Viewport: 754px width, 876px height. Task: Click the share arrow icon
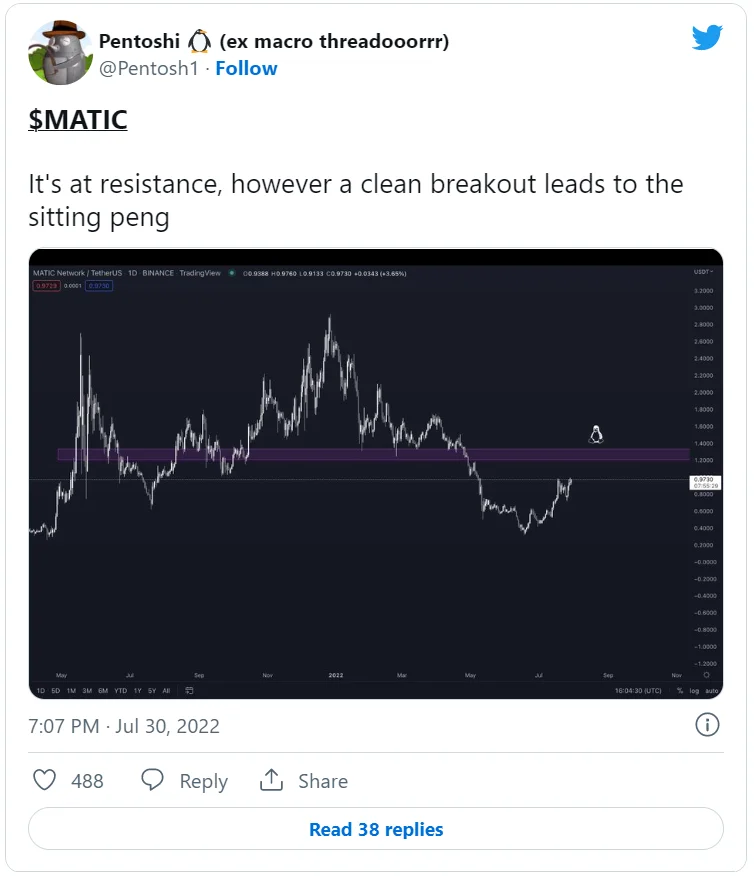click(x=270, y=780)
